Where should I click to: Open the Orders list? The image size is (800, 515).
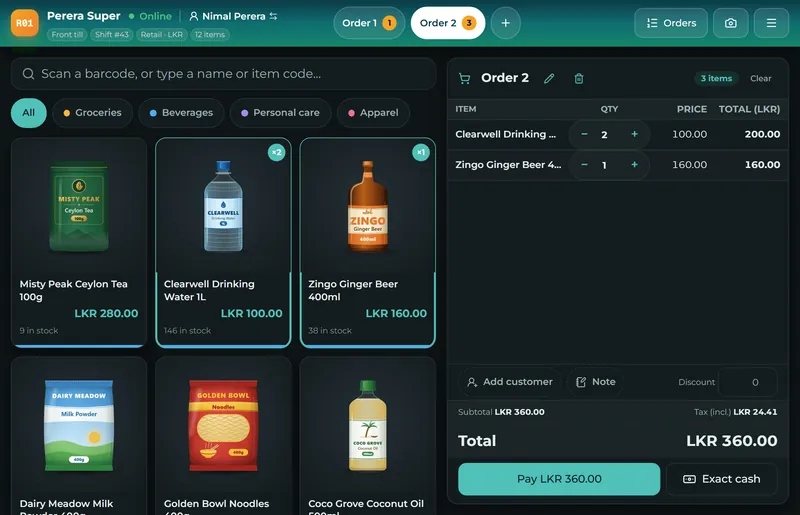pos(671,23)
